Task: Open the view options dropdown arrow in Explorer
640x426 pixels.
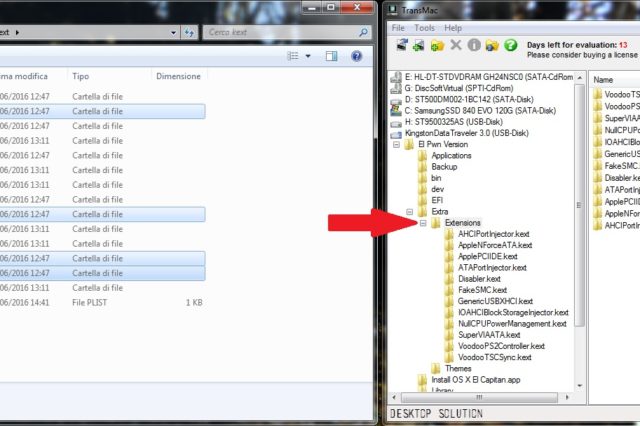Action: point(308,56)
